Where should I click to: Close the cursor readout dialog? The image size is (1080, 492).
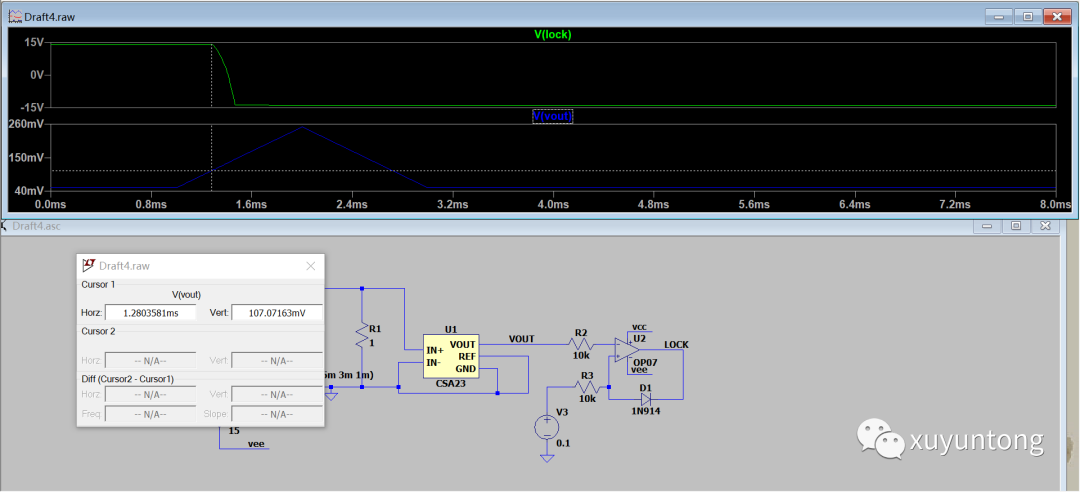pyautogui.click(x=310, y=266)
